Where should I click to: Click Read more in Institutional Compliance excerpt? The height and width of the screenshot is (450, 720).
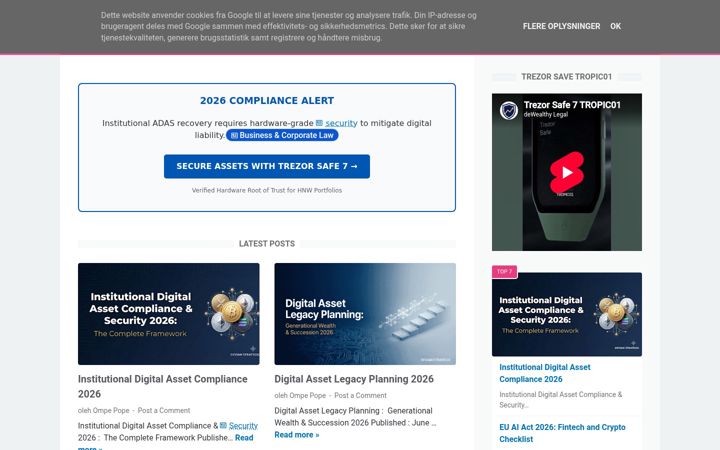[x=244, y=438]
